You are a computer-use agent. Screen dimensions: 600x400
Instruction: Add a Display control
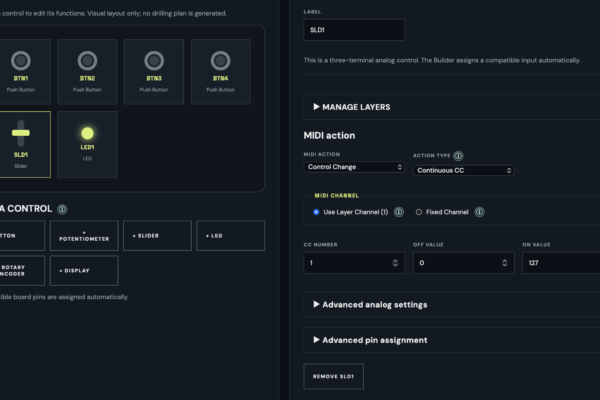(84, 271)
